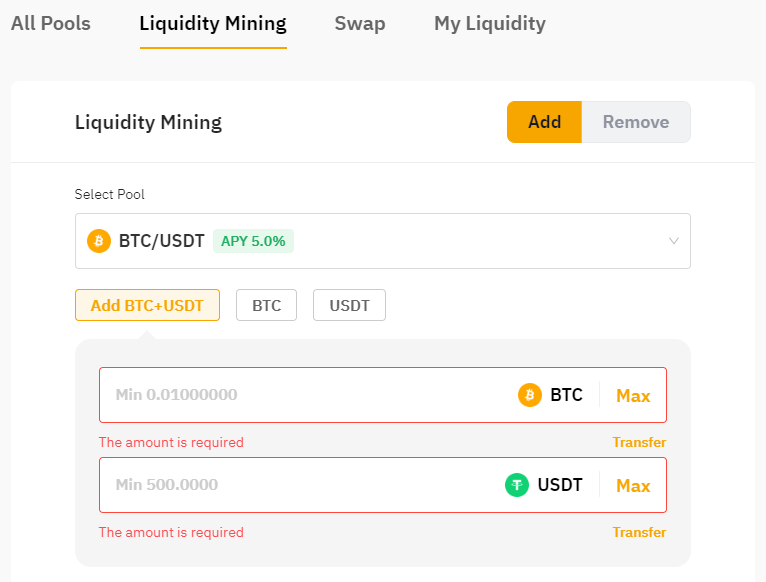The width and height of the screenshot is (766, 582).
Task: Open the My Liquidity tab
Action: point(490,23)
